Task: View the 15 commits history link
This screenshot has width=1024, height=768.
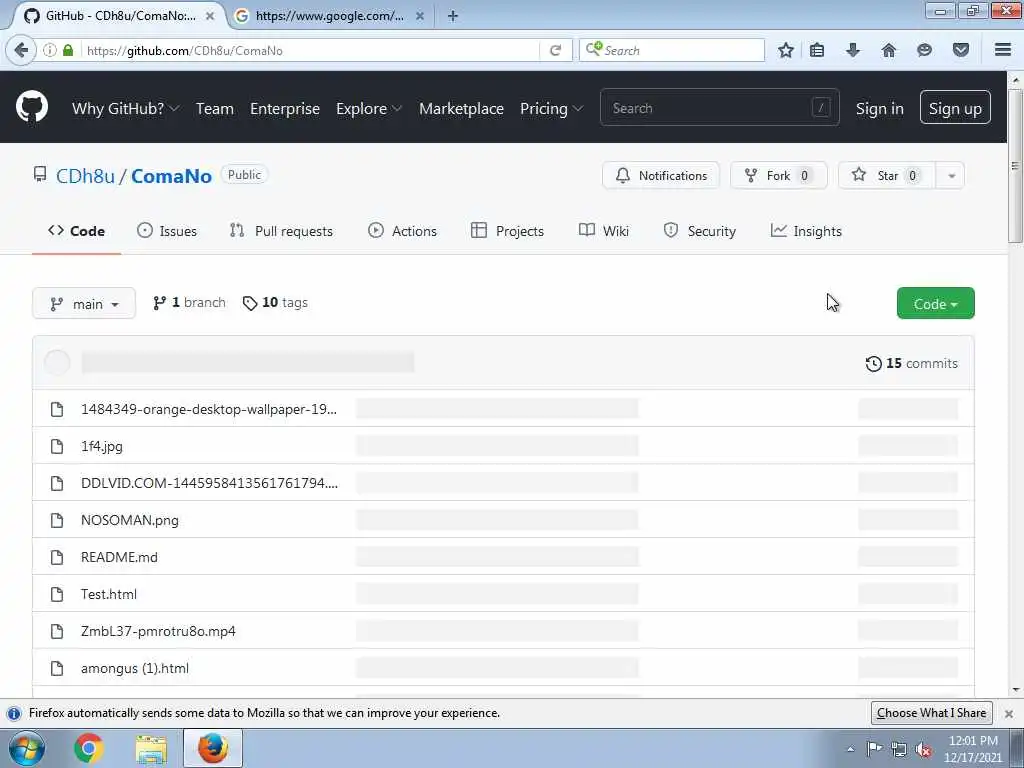Action: pos(912,364)
